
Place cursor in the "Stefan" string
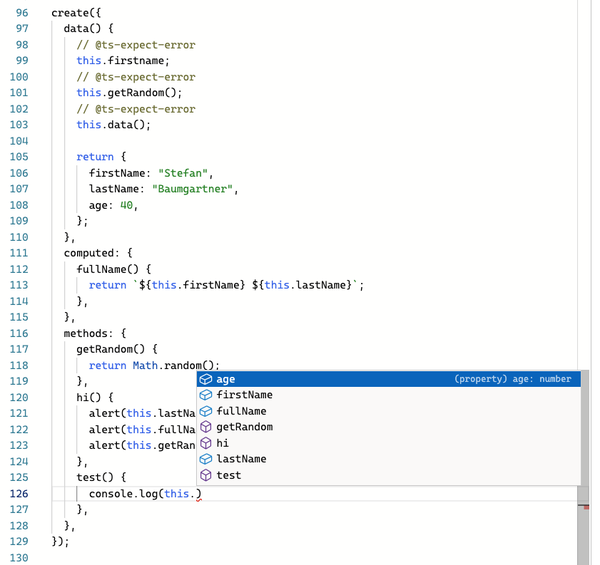tap(186, 173)
